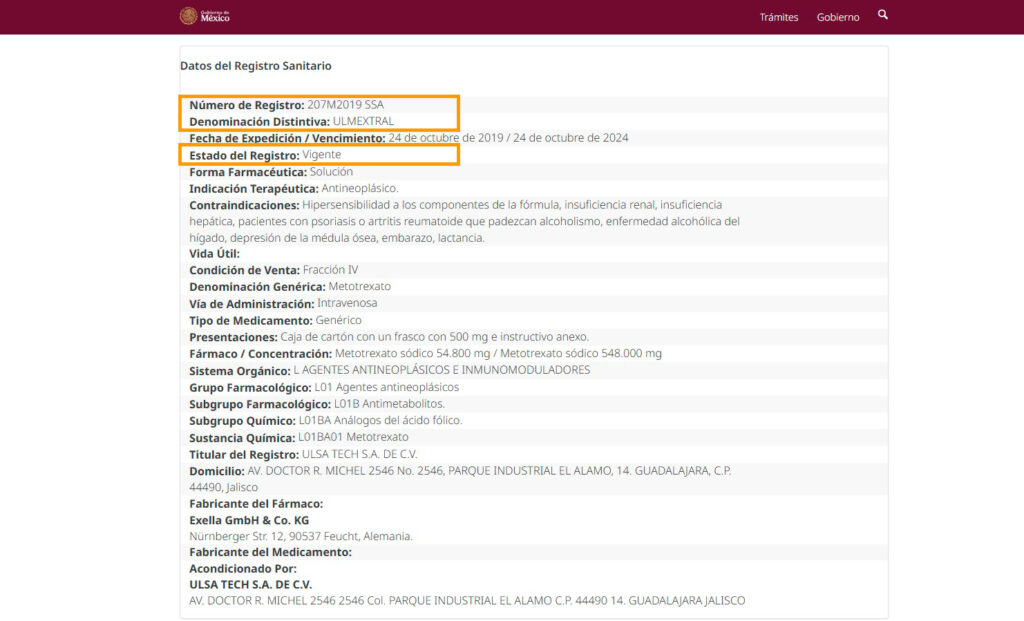Click the 'Fármaco / Concentración:' label

click(261, 353)
